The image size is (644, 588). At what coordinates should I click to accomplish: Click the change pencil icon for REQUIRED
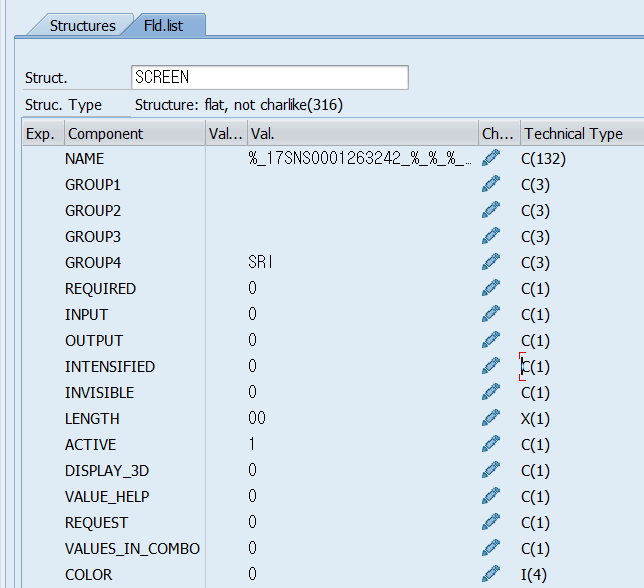point(491,288)
